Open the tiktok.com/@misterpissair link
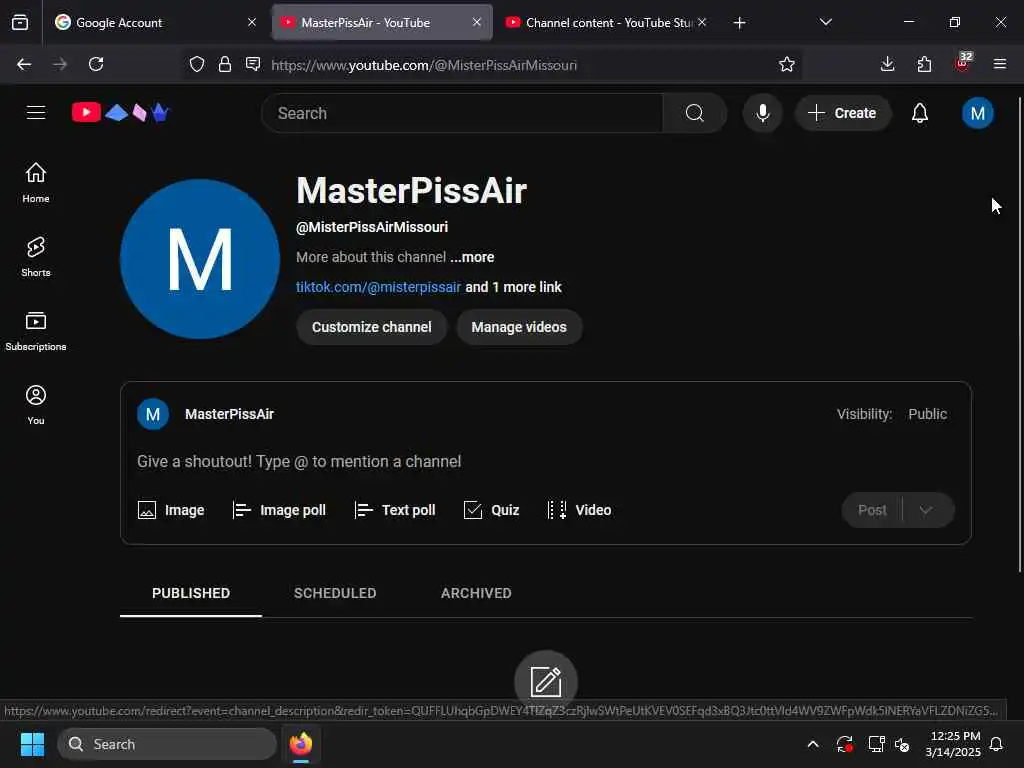 click(x=378, y=287)
